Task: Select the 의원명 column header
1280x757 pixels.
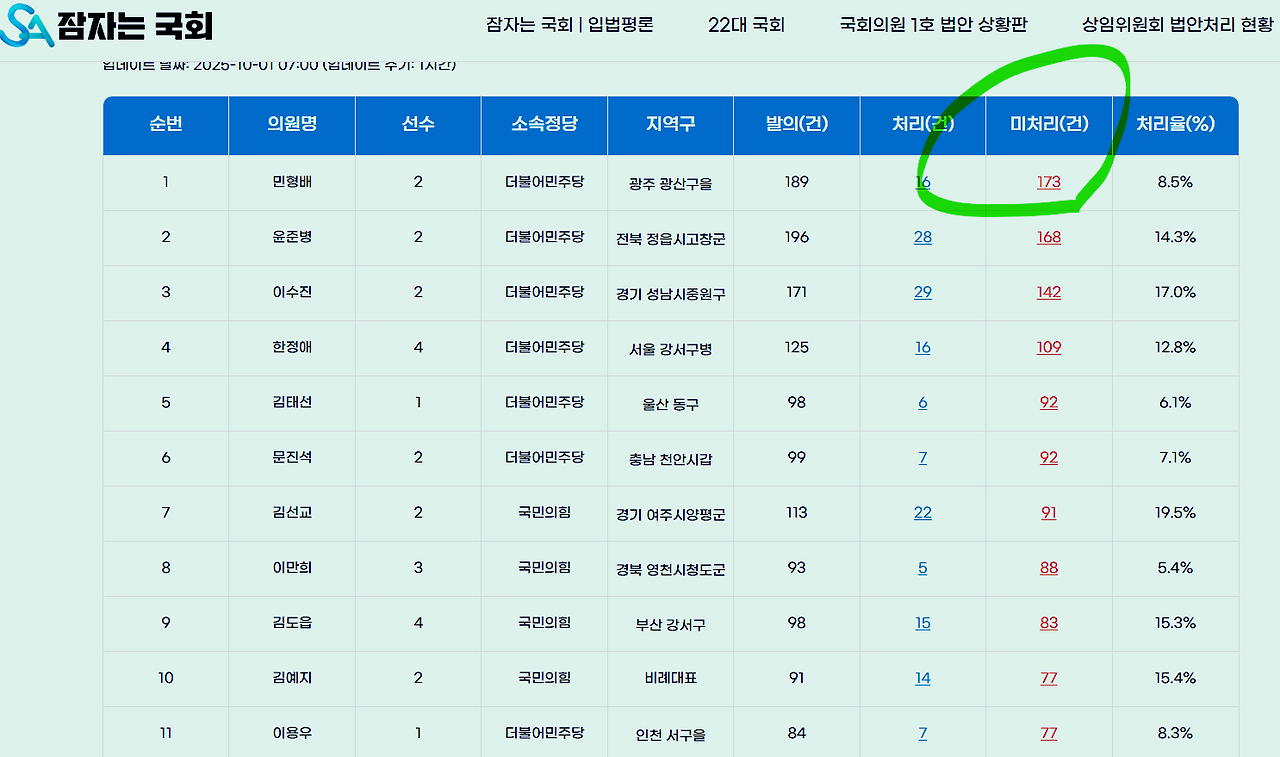Action: pos(291,125)
